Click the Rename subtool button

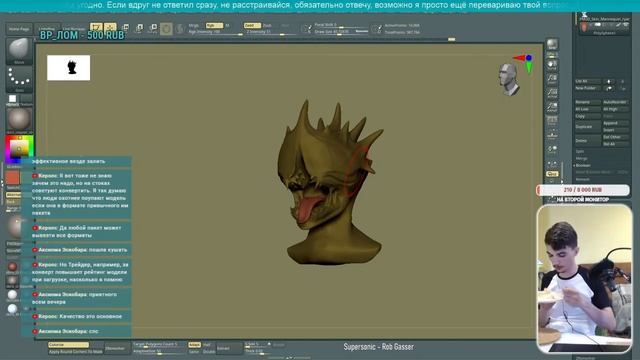[x=587, y=102]
